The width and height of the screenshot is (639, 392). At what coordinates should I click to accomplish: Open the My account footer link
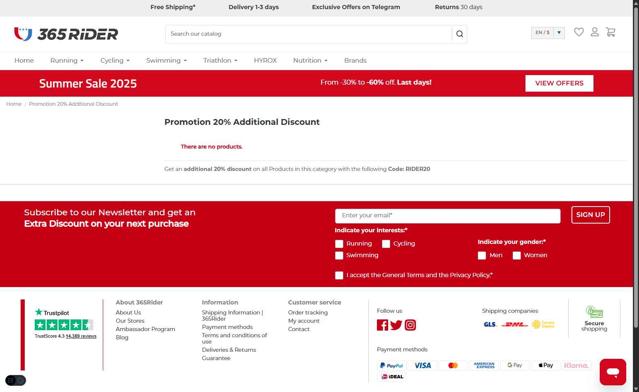click(304, 321)
